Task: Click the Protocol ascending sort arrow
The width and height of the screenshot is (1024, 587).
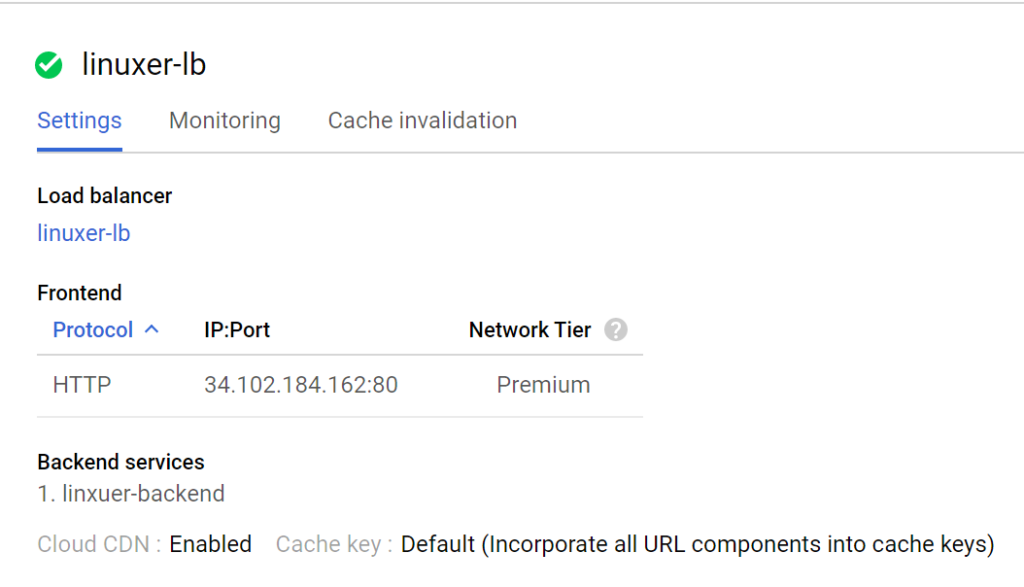Action: [x=152, y=329]
